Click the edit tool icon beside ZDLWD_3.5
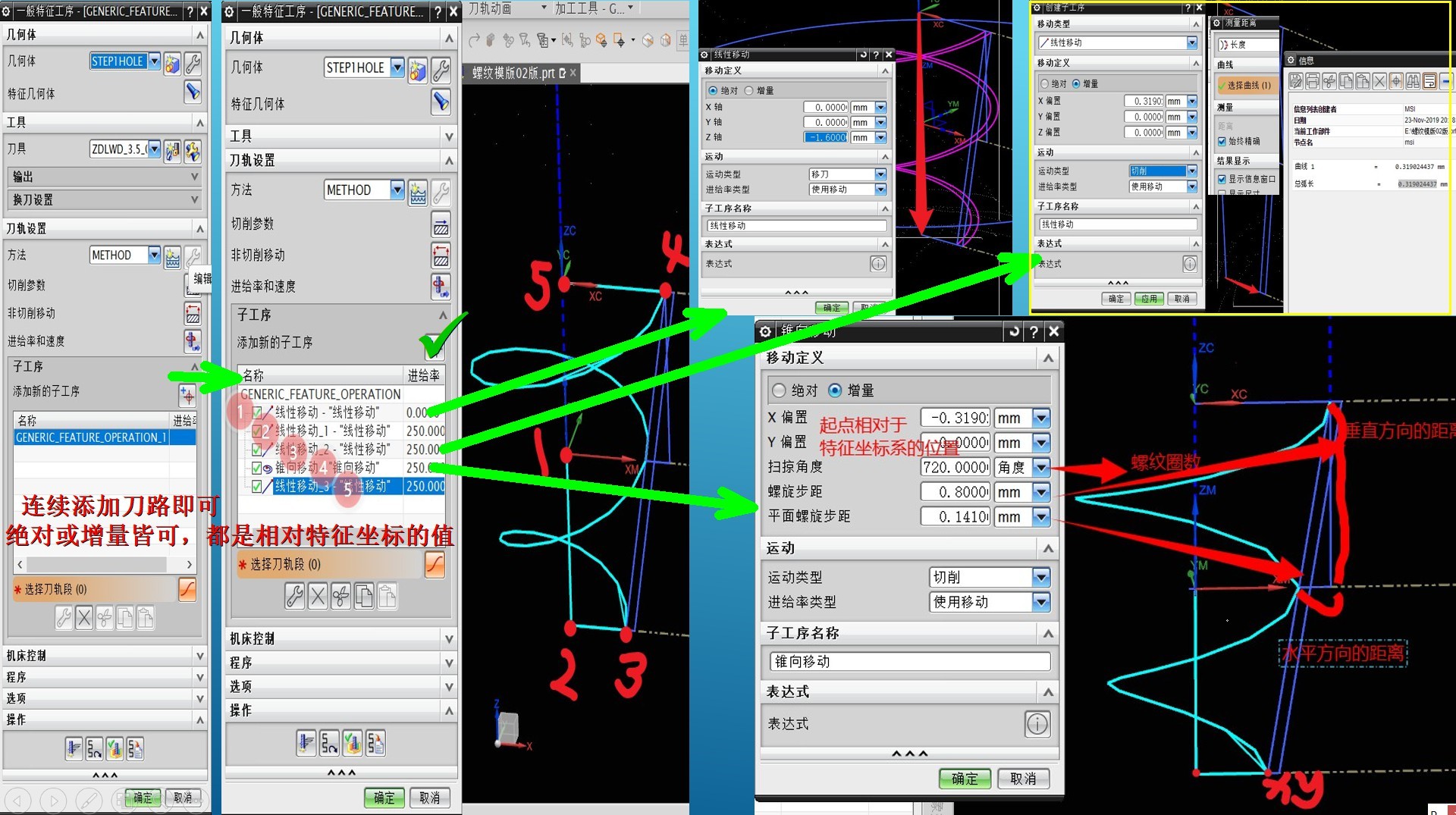 click(x=193, y=150)
